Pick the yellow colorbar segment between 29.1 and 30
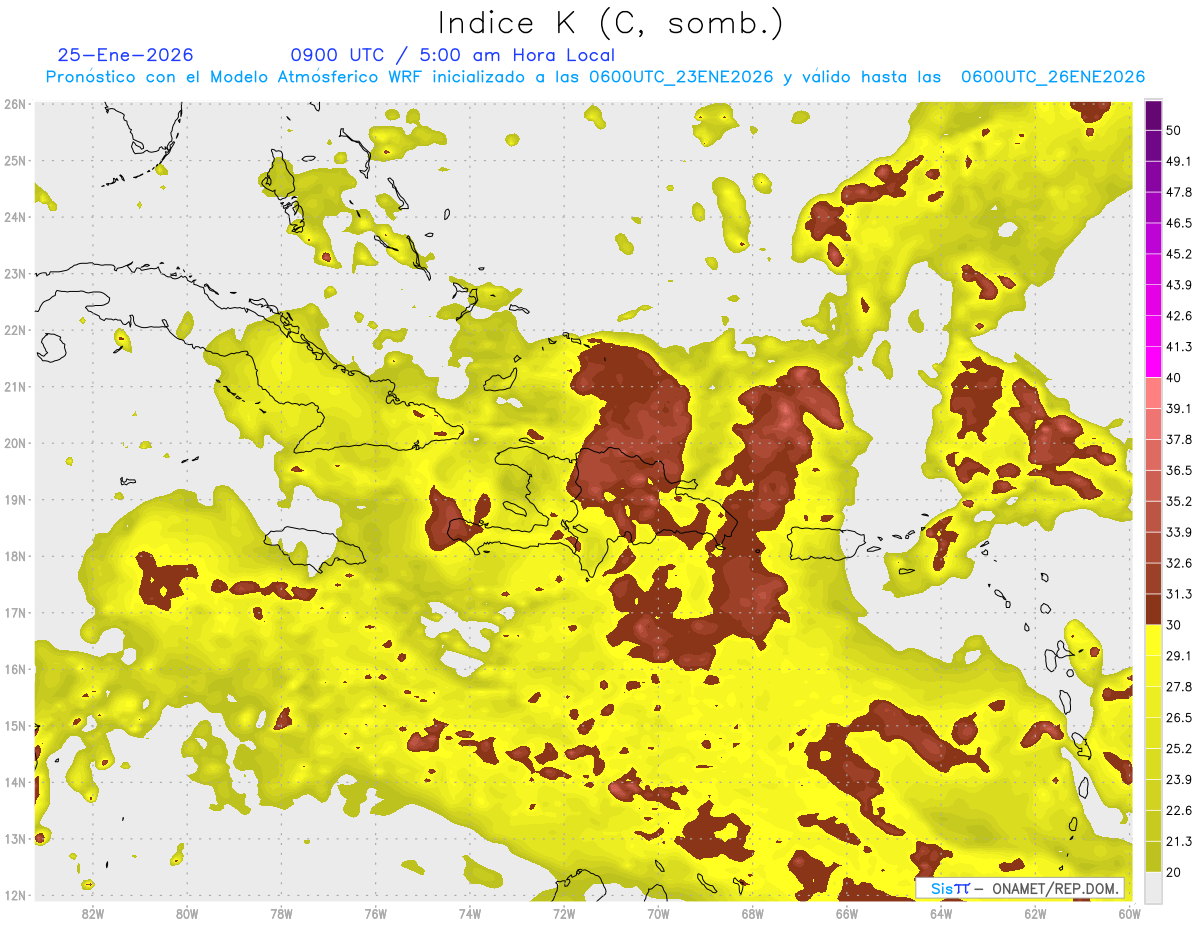 point(1153,640)
